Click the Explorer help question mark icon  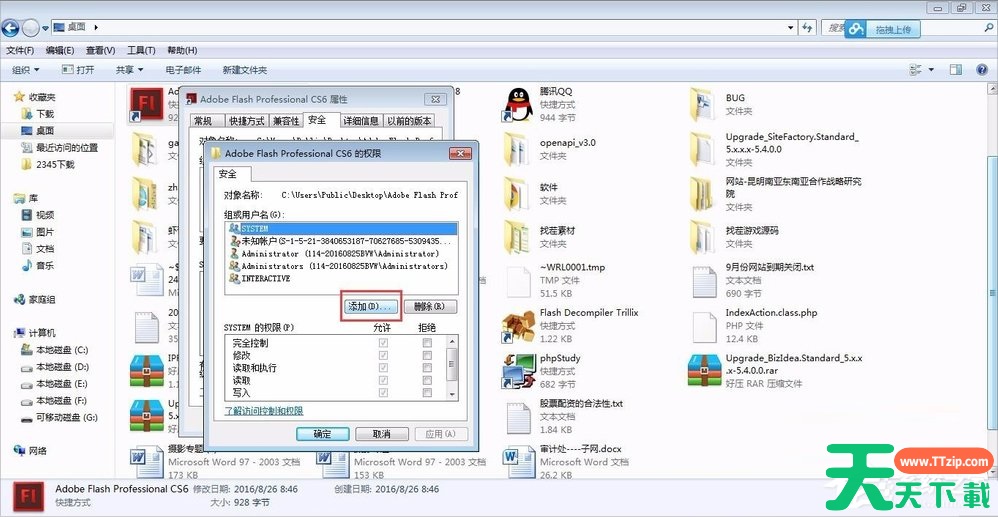tap(981, 70)
